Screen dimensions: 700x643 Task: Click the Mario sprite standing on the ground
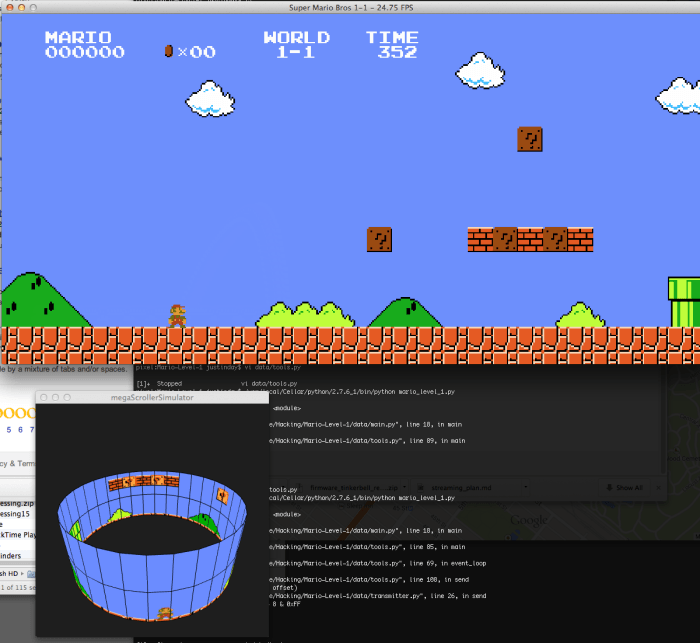point(176,314)
